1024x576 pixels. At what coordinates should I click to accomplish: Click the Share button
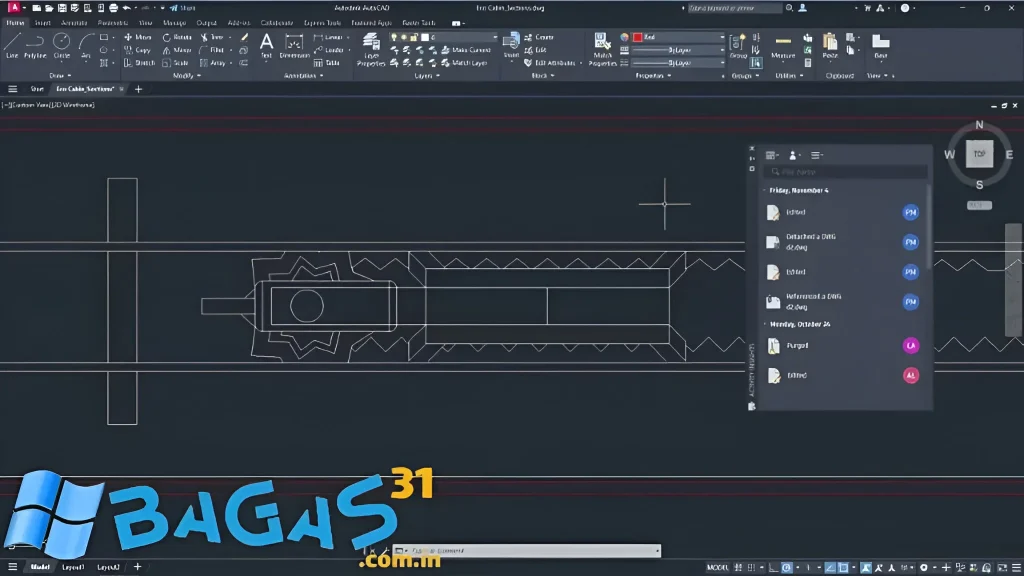pyautogui.click(x=183, y=8)
